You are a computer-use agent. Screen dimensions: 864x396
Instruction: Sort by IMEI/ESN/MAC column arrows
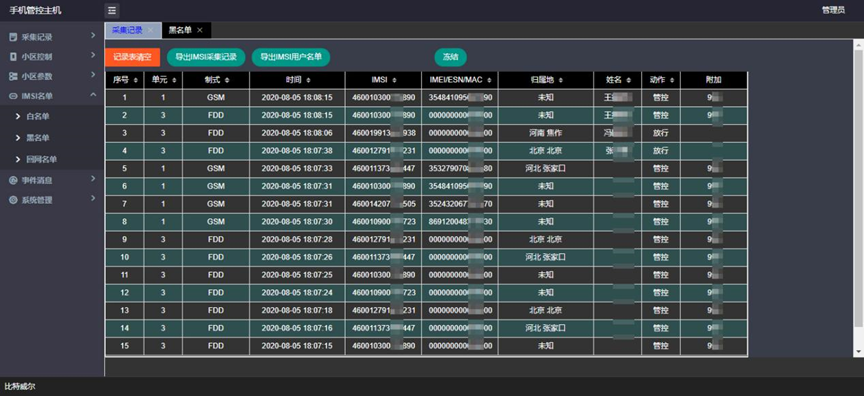(488, 80)
